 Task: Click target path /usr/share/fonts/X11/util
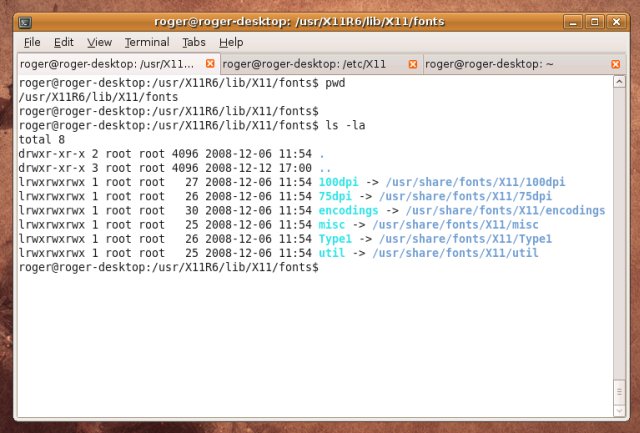[456, 253]
